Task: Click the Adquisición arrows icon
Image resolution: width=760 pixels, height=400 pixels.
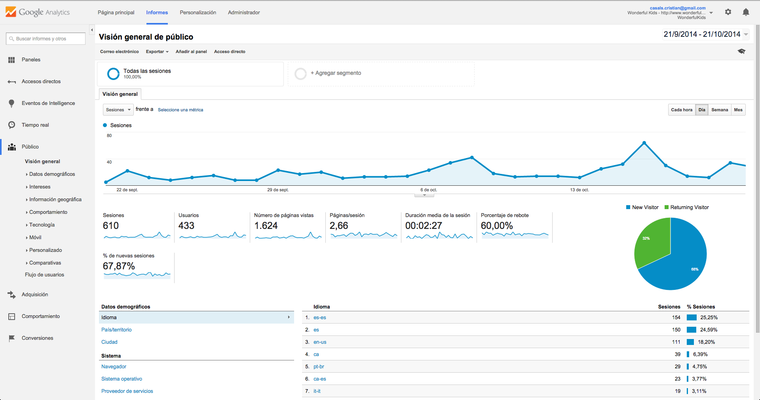Action: (12, 294)
